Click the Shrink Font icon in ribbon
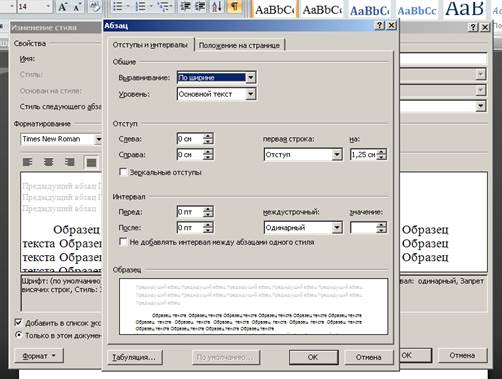This screenshot has height=379, width=502. coord(77,7)
